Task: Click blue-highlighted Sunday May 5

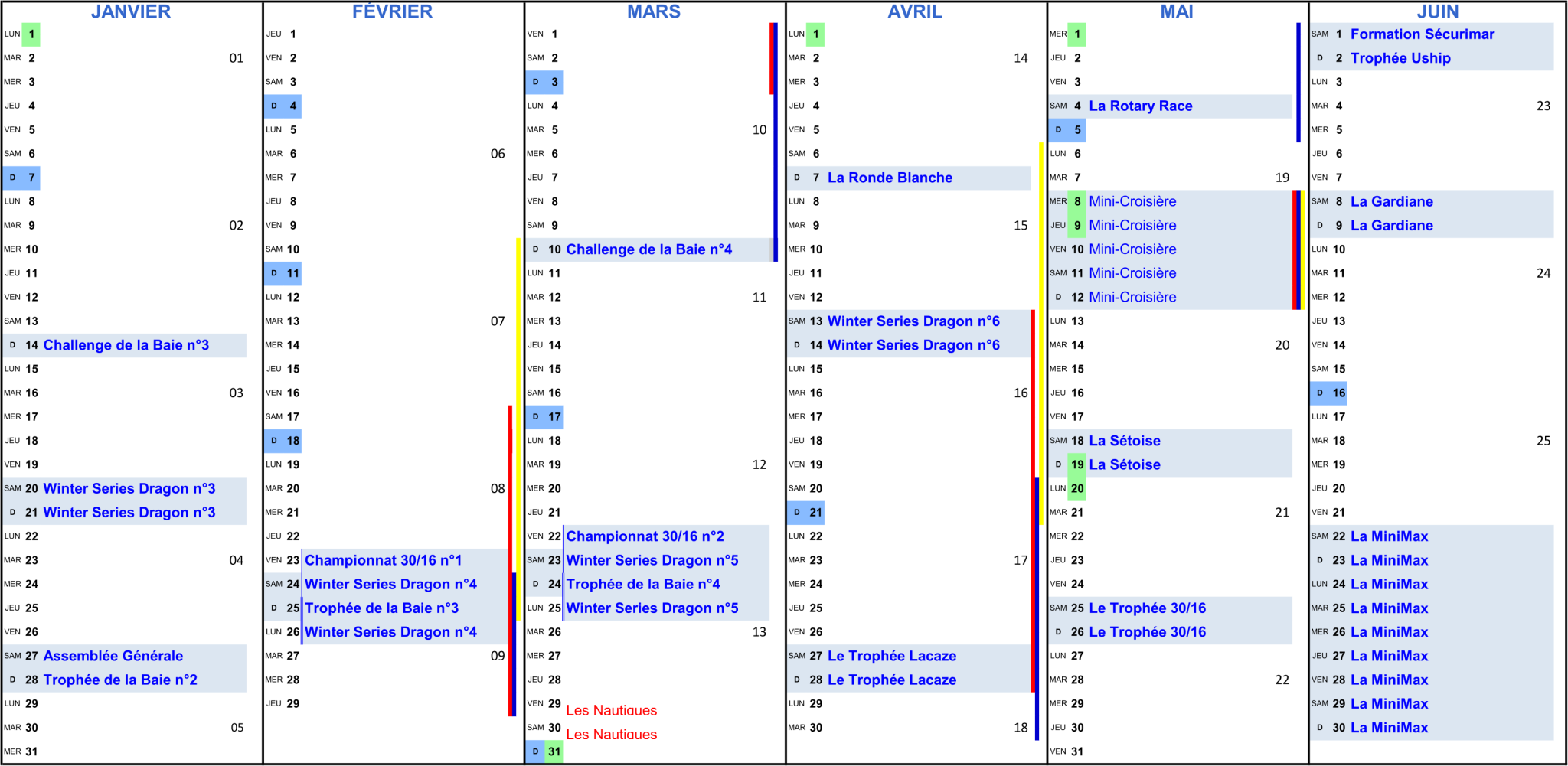Action: (x=1067, y=130)
